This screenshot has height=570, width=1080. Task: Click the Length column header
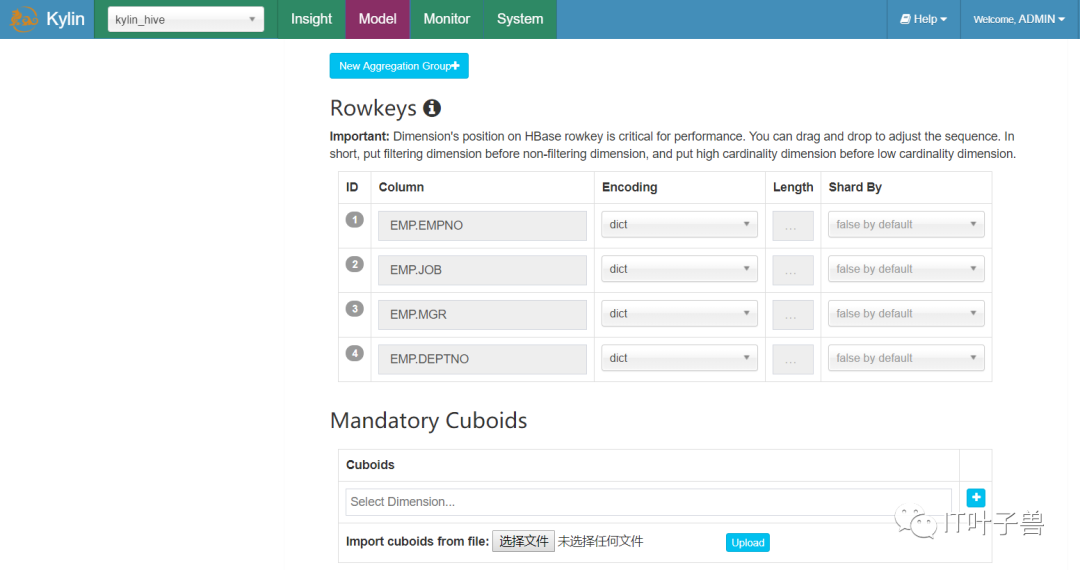793,187
